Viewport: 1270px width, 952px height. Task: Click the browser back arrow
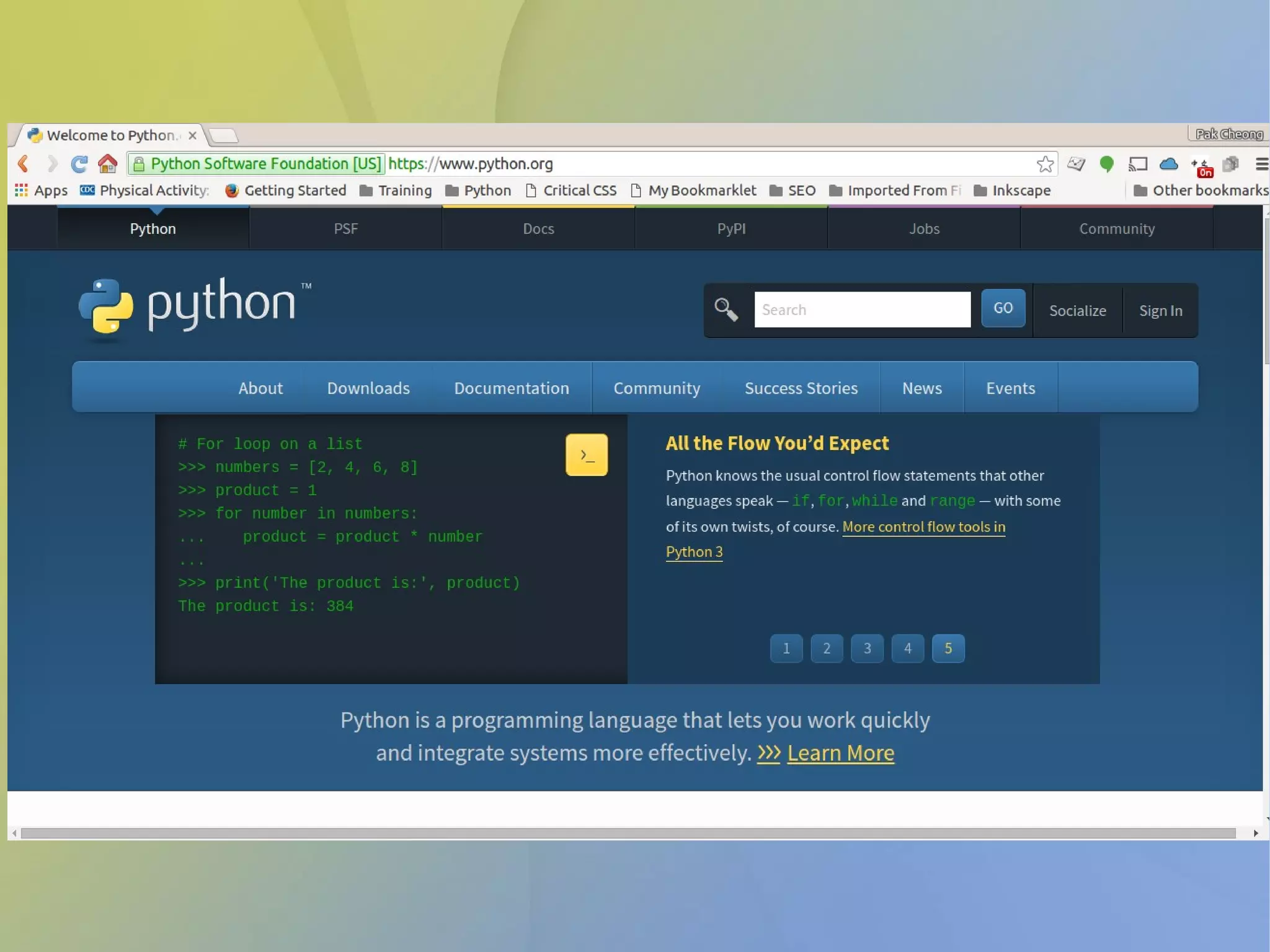pyautogui.click(x=24, y=164)
